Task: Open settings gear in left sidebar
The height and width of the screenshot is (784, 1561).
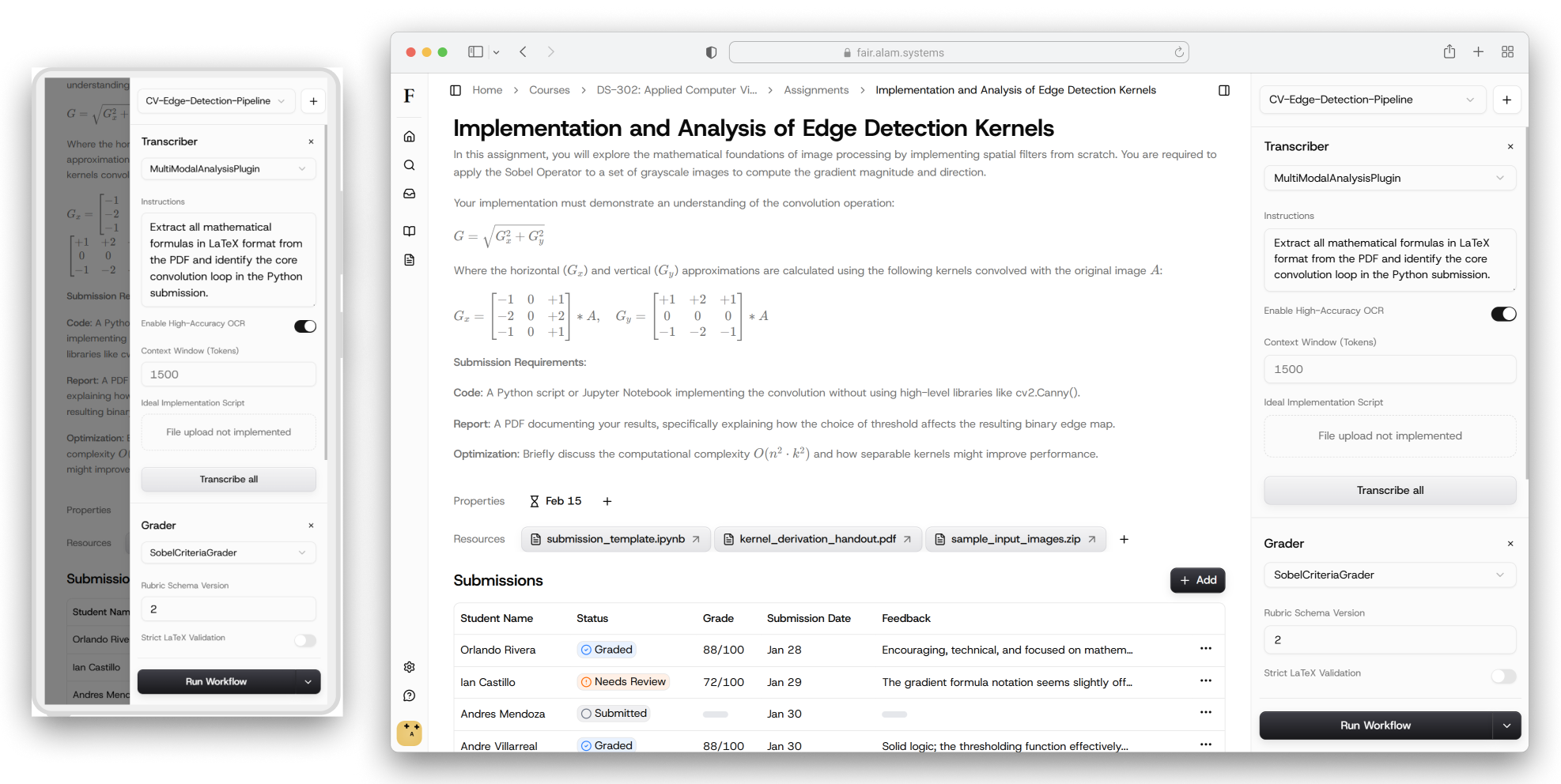Action: pos(409,667)
